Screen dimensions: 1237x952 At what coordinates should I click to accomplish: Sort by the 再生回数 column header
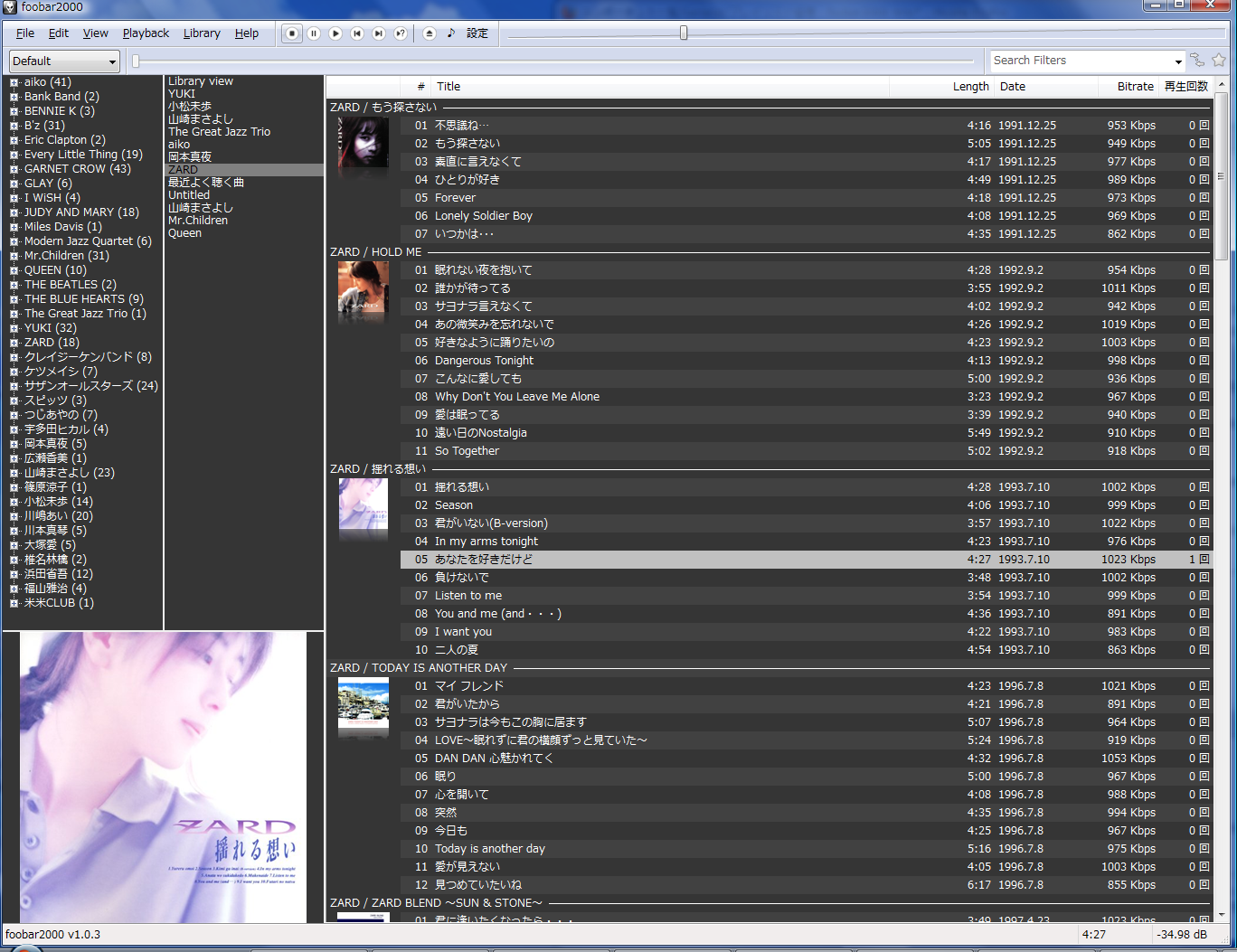[x=1185, y=87]
